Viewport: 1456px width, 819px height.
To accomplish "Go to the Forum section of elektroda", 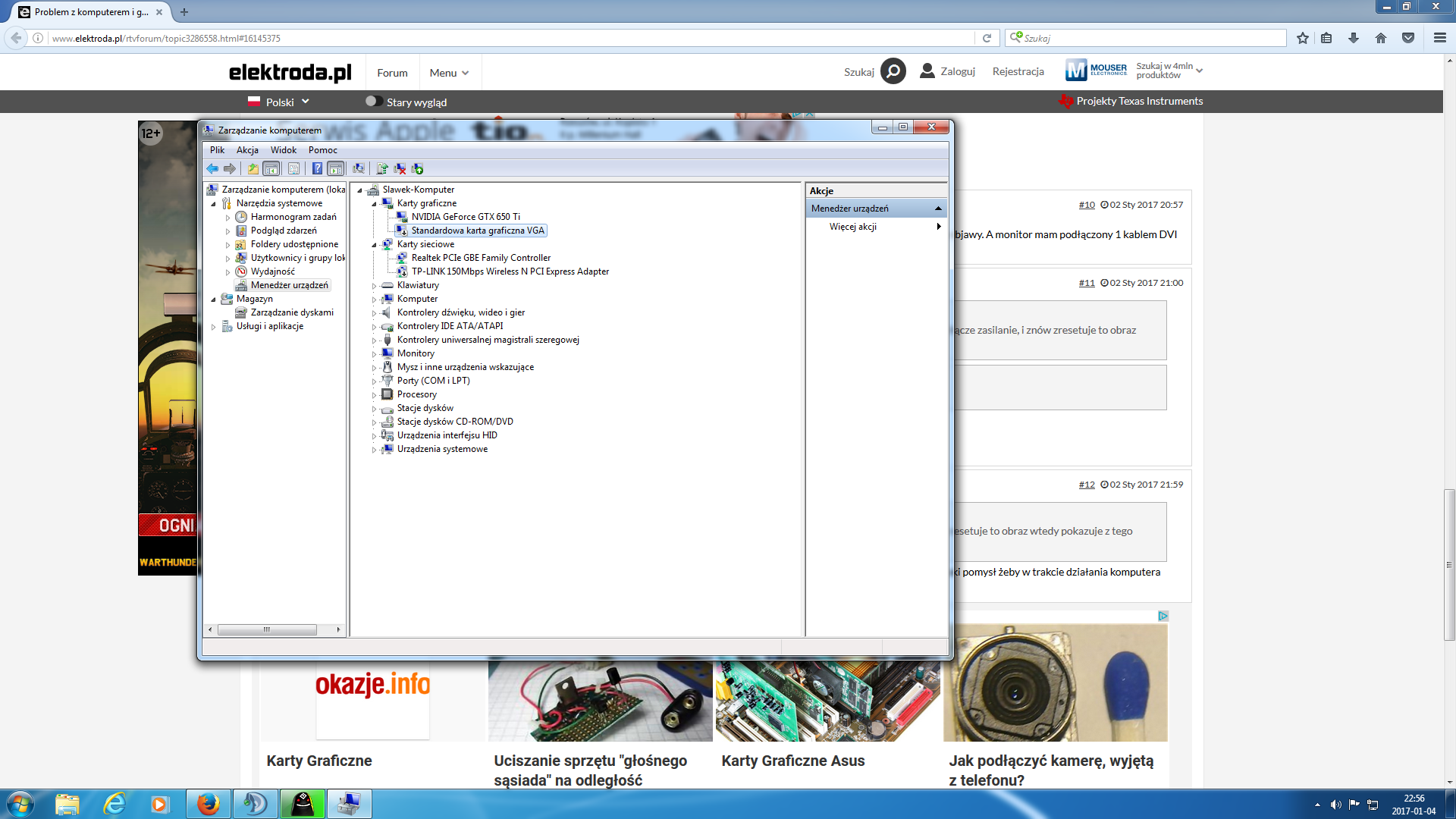I will (x=392, y=73).
